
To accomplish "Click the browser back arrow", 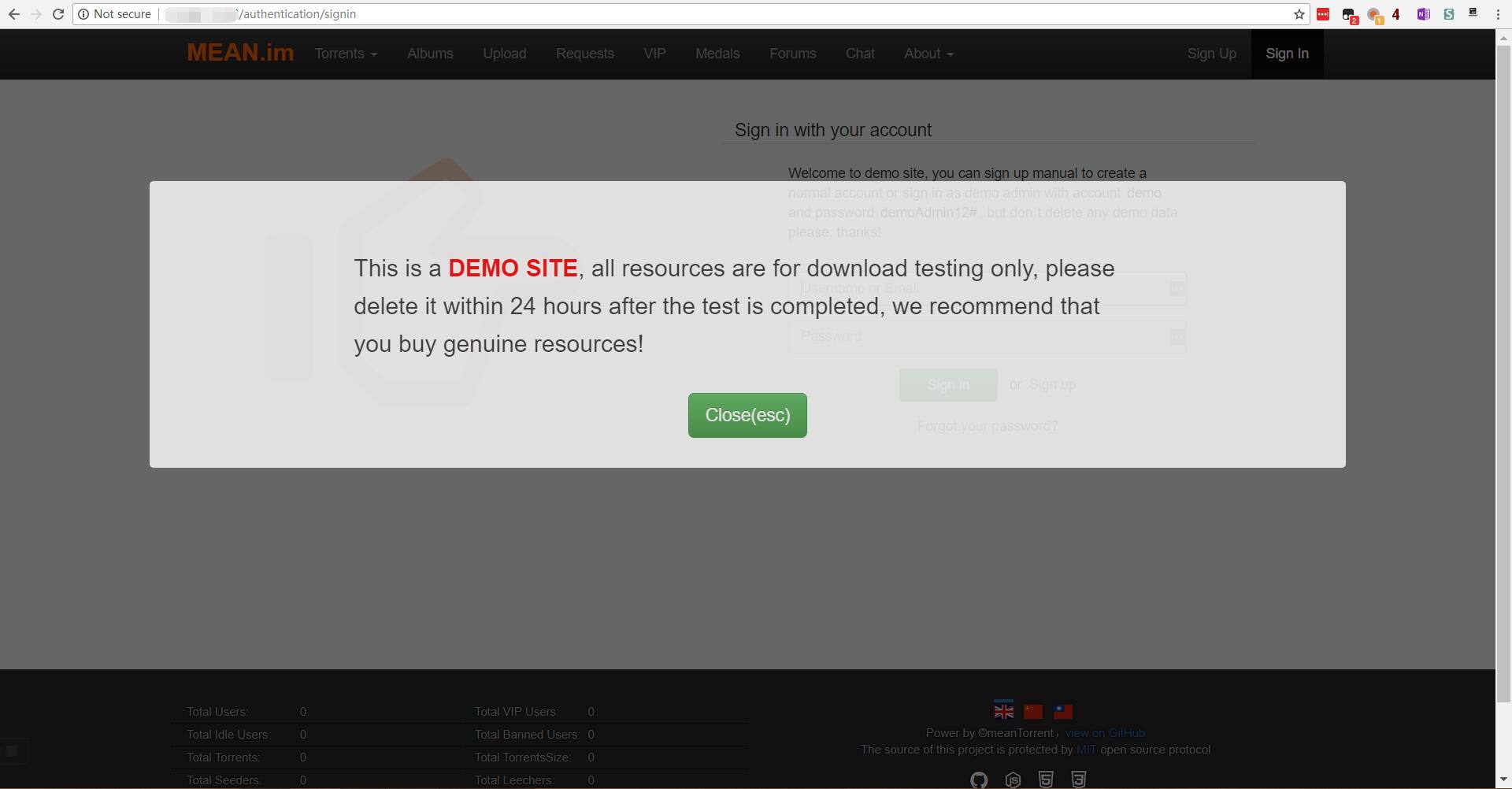I will (13, 14).
